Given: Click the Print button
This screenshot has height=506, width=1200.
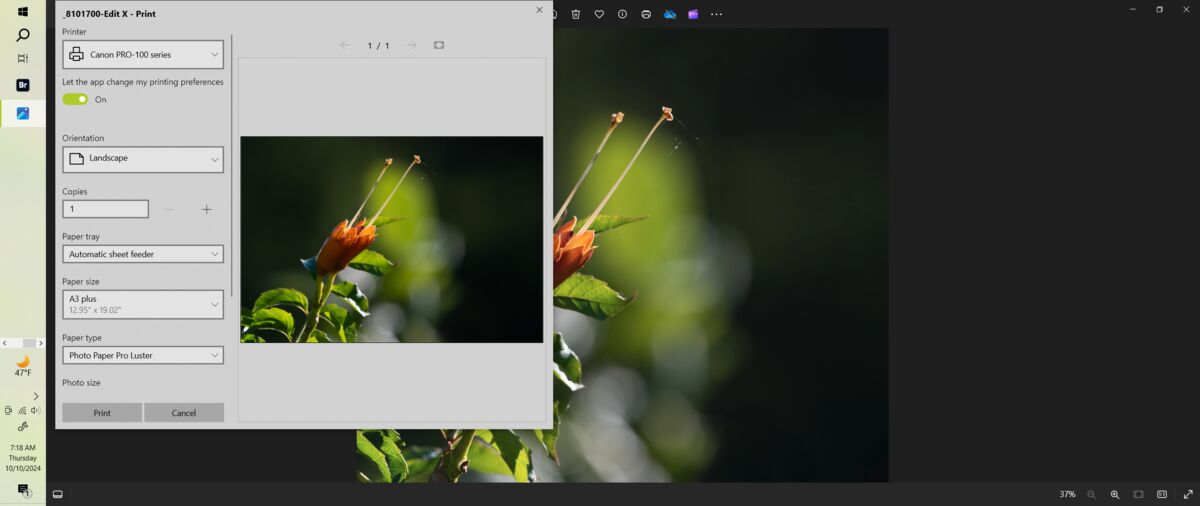Looking at the screenshot, I should coord(102,412).
